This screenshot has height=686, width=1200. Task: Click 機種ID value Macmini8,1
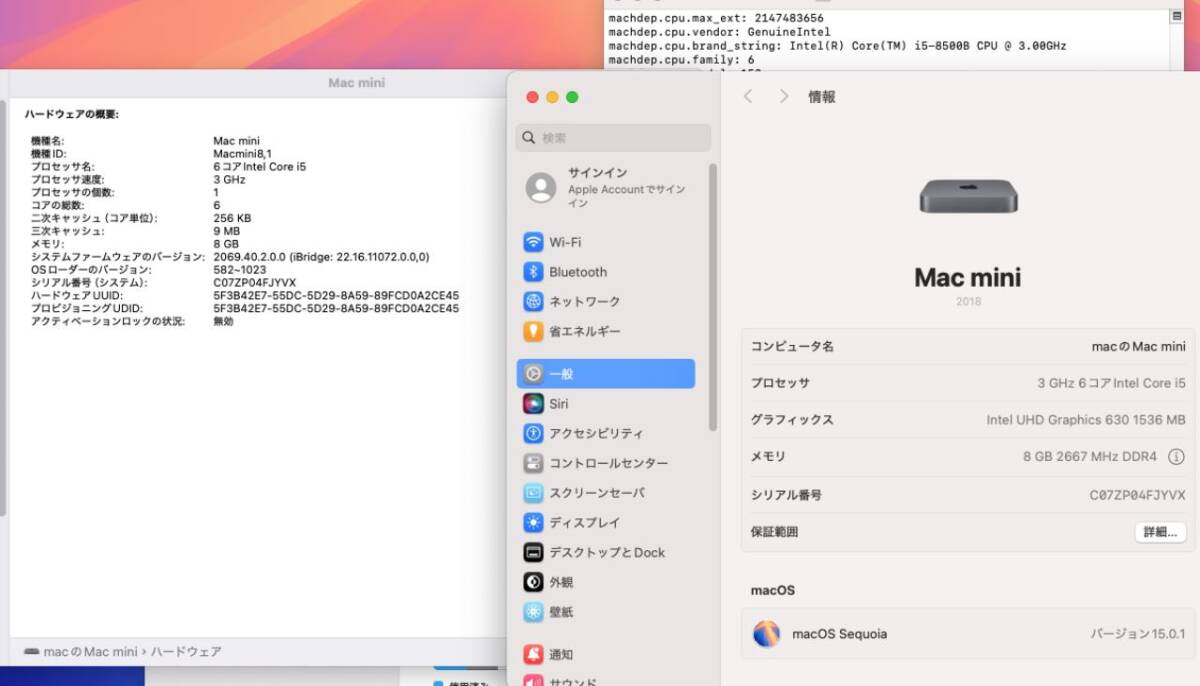point(243,154)
